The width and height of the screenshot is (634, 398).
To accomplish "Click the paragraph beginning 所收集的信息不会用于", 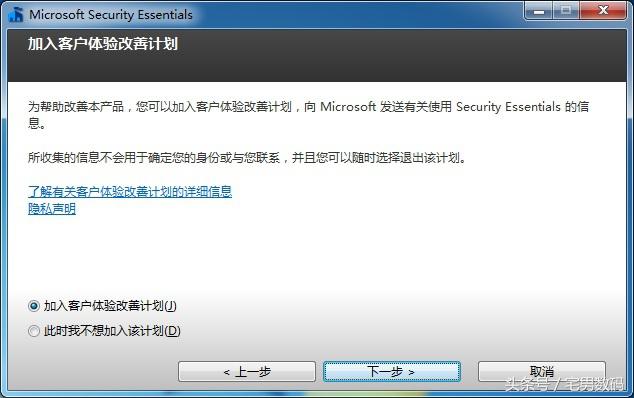I will click(247, 157).
